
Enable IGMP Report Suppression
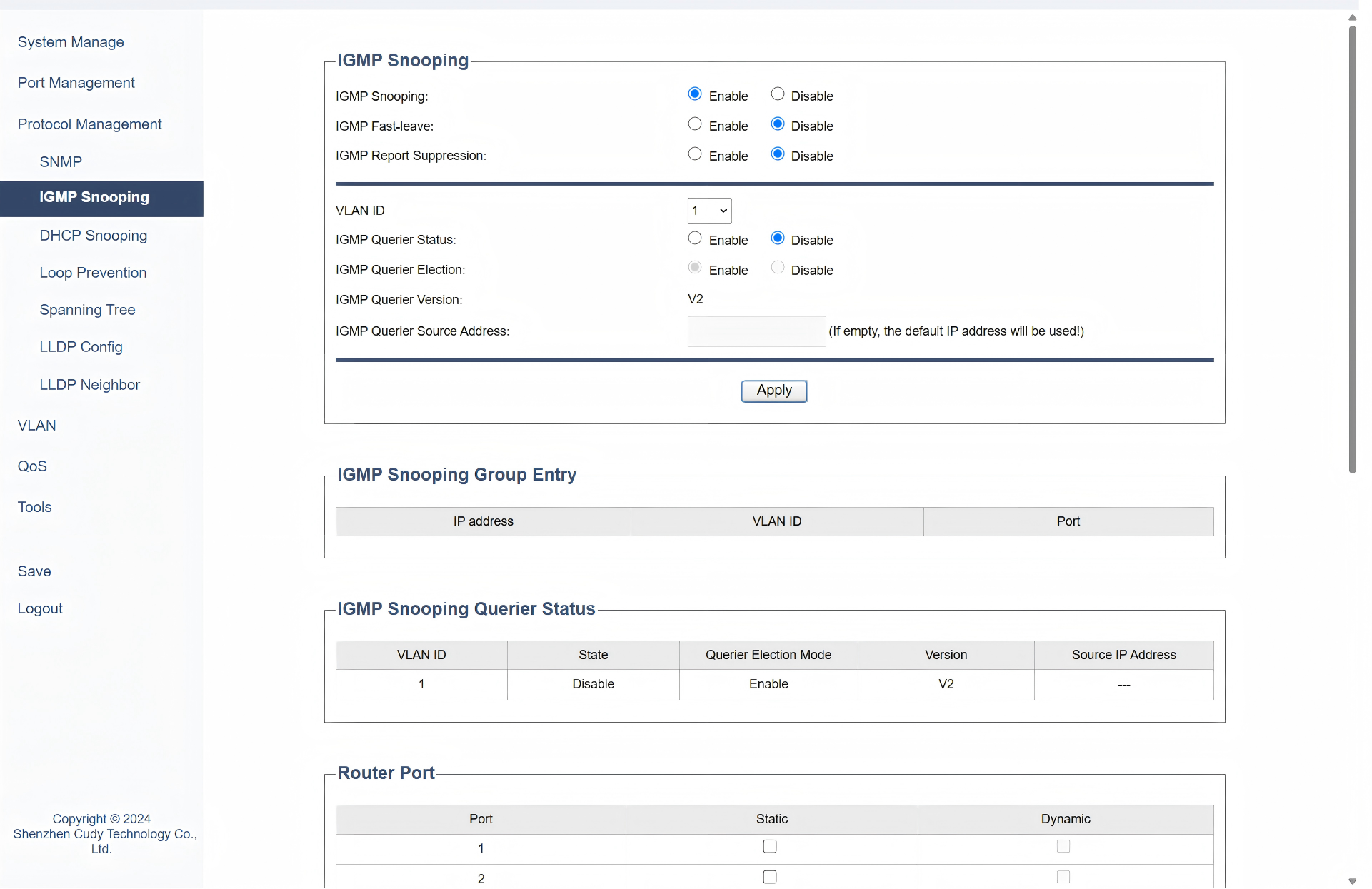click(694, 154)
